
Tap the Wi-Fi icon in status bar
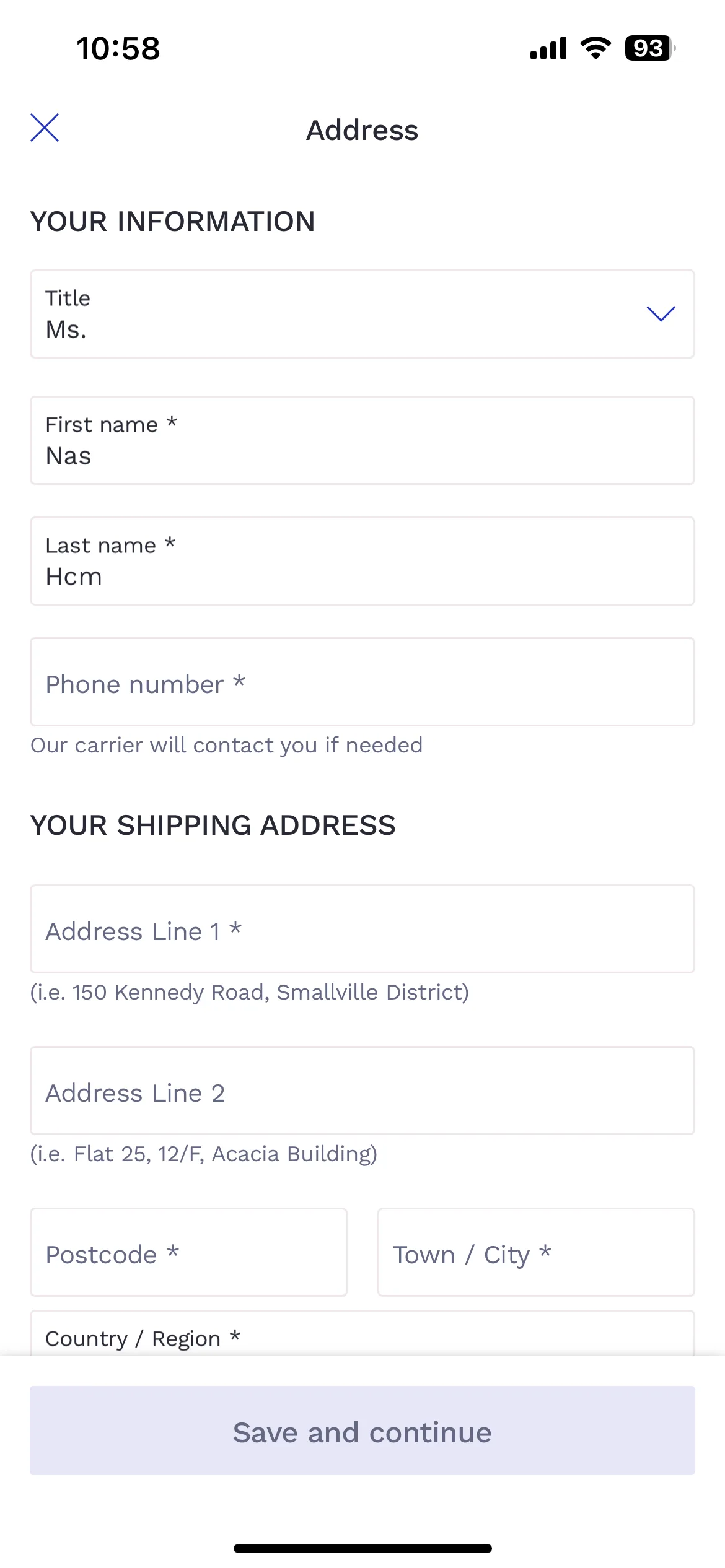pos(595,48)
